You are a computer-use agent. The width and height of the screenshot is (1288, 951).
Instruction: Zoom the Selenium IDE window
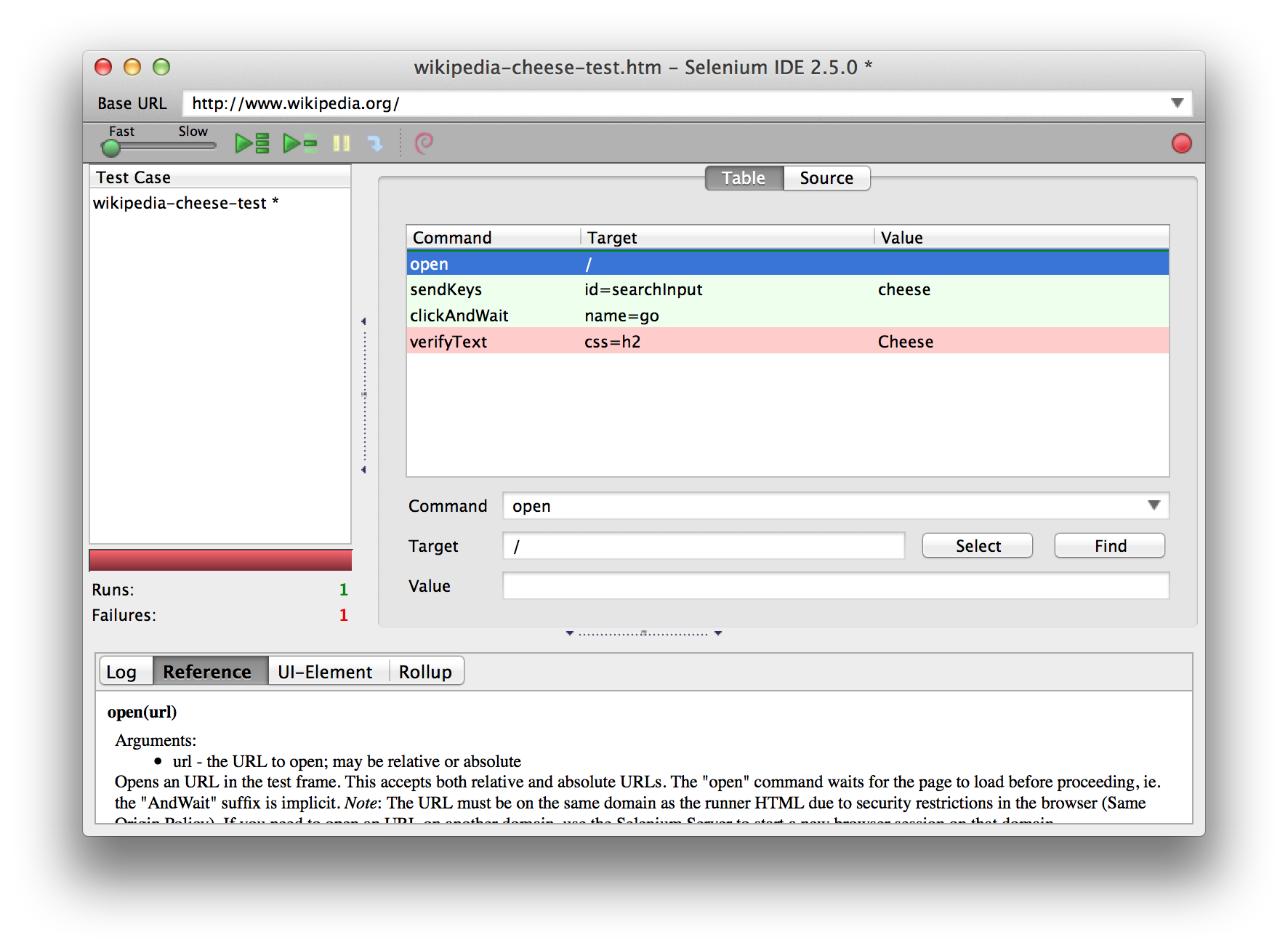(161, 67)
